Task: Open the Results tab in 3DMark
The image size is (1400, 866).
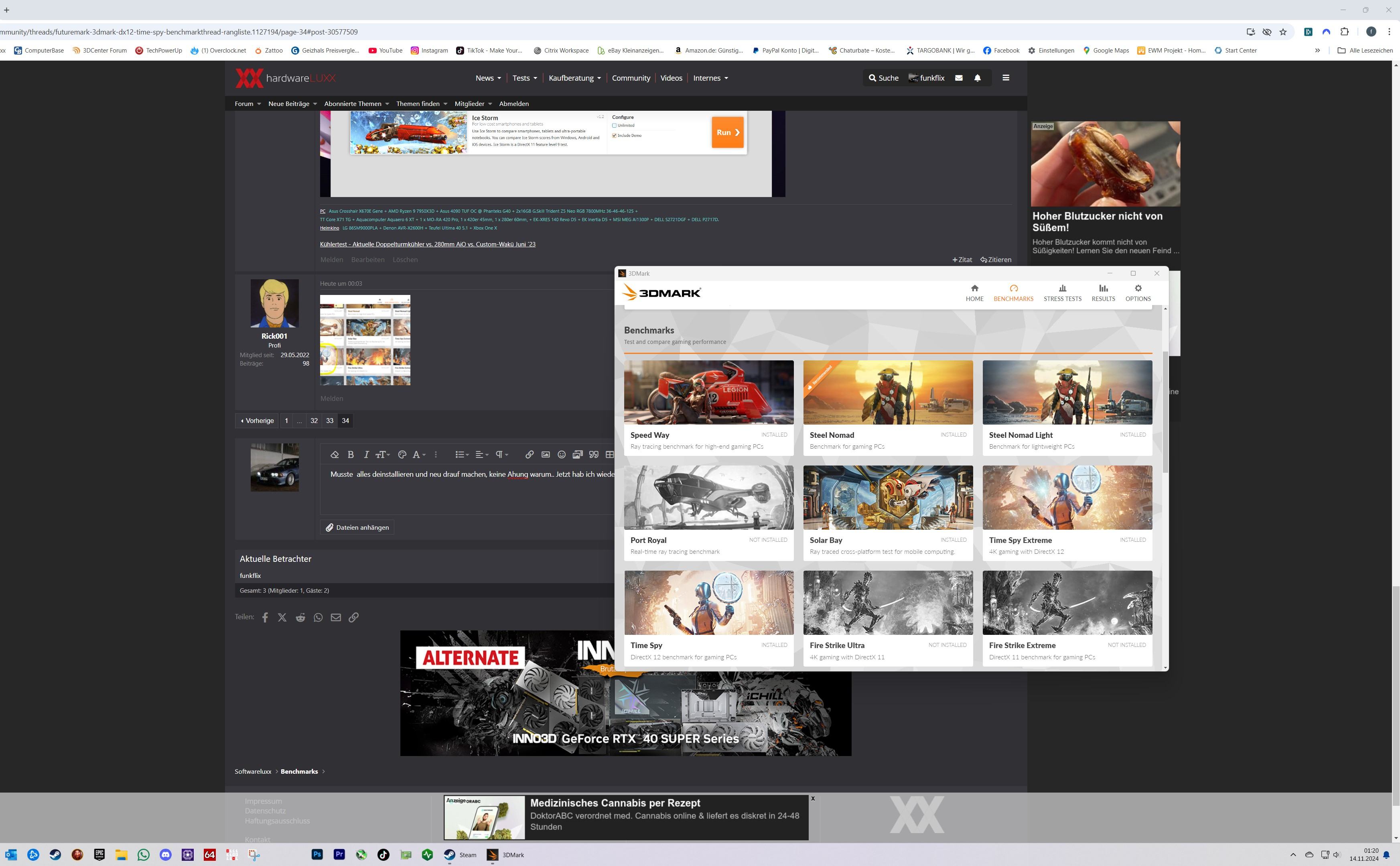Action: [1103, 293]
